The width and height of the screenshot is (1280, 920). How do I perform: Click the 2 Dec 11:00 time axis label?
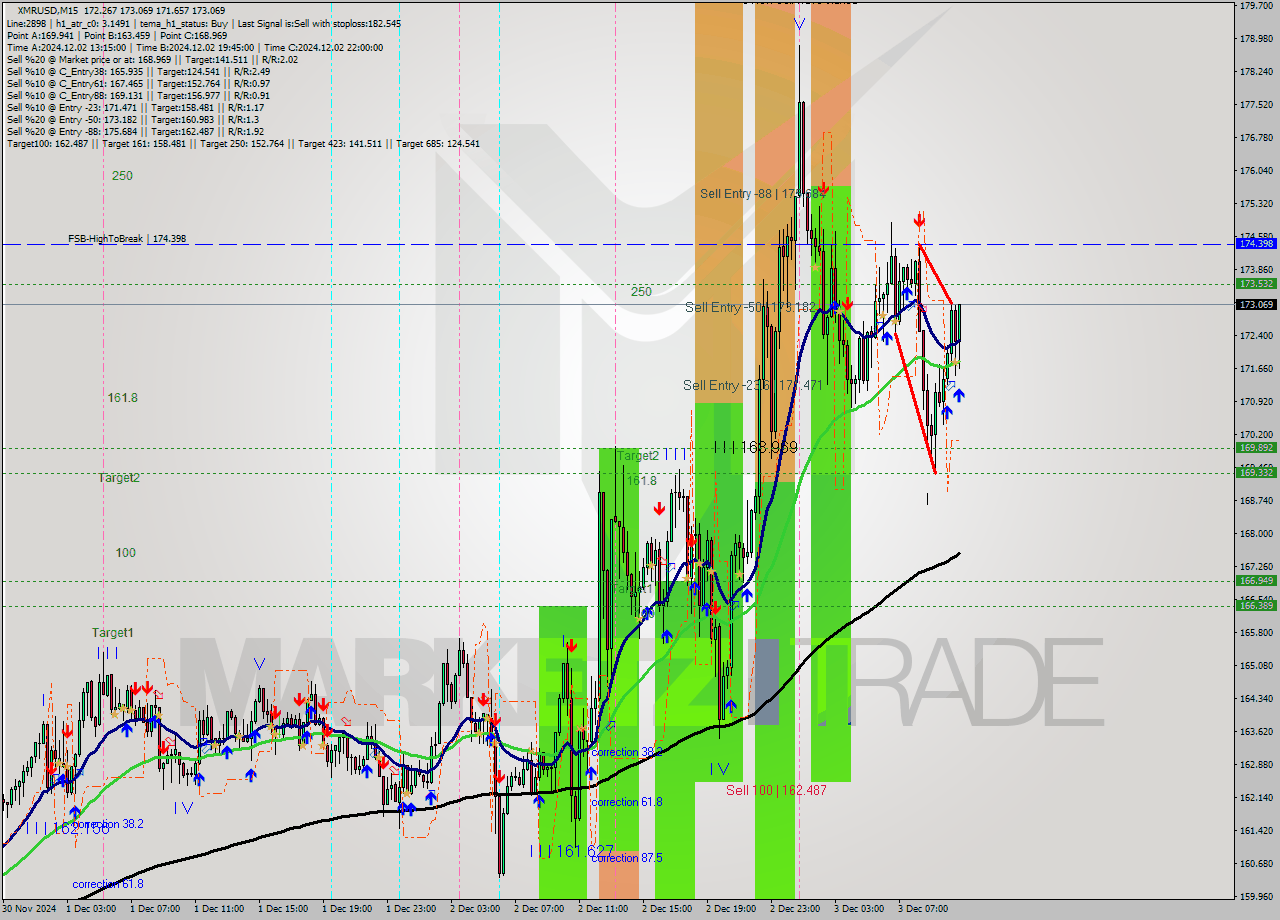click(602, 909)
